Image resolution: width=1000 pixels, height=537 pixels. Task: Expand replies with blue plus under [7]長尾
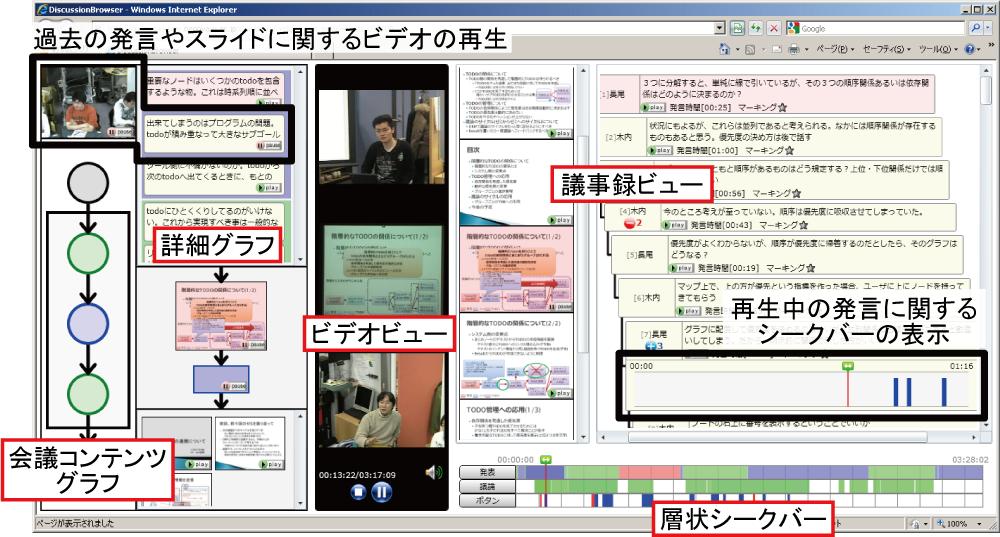coord(651,346)
